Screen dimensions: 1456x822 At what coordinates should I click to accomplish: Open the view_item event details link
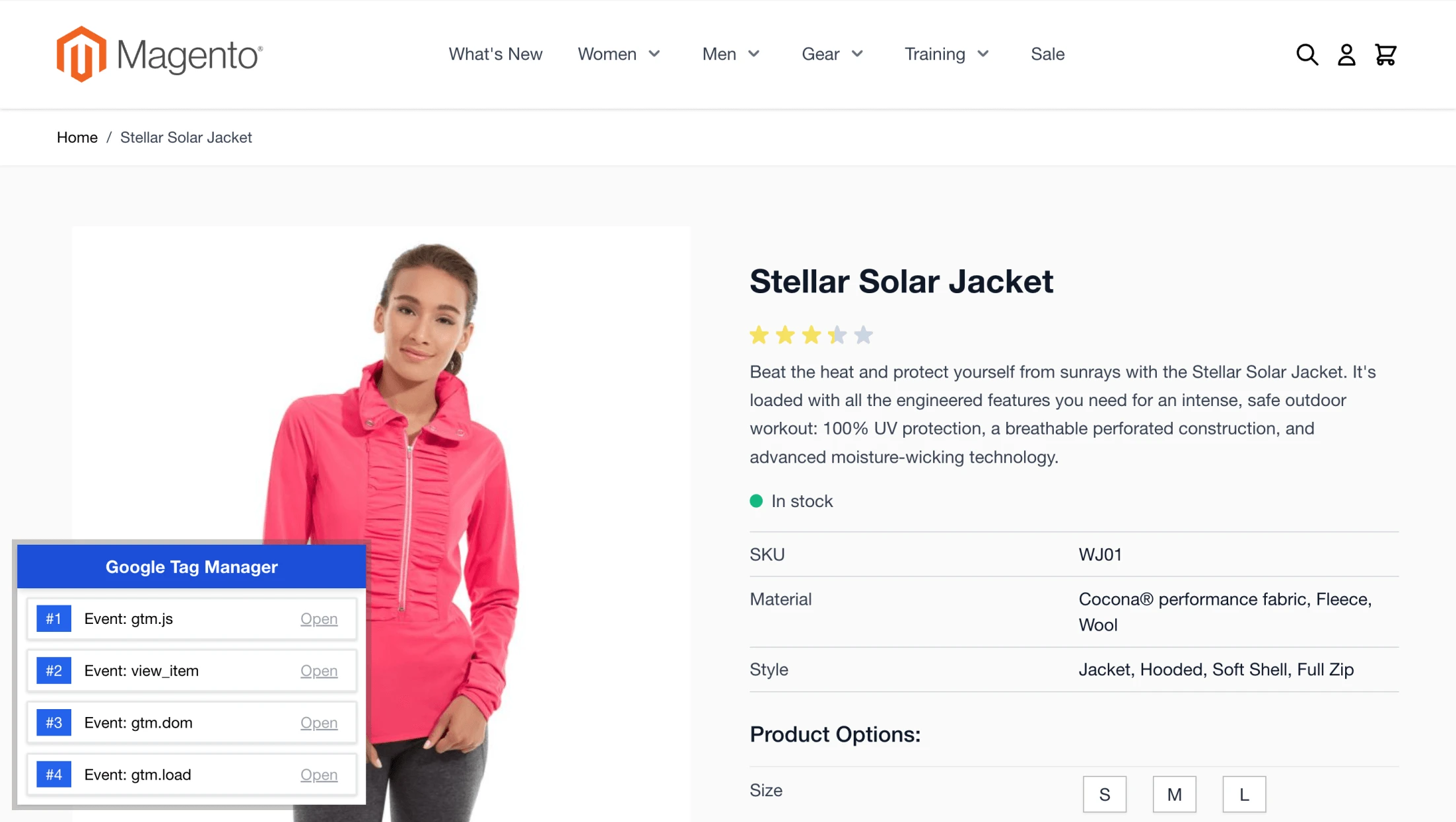(319, 671)
